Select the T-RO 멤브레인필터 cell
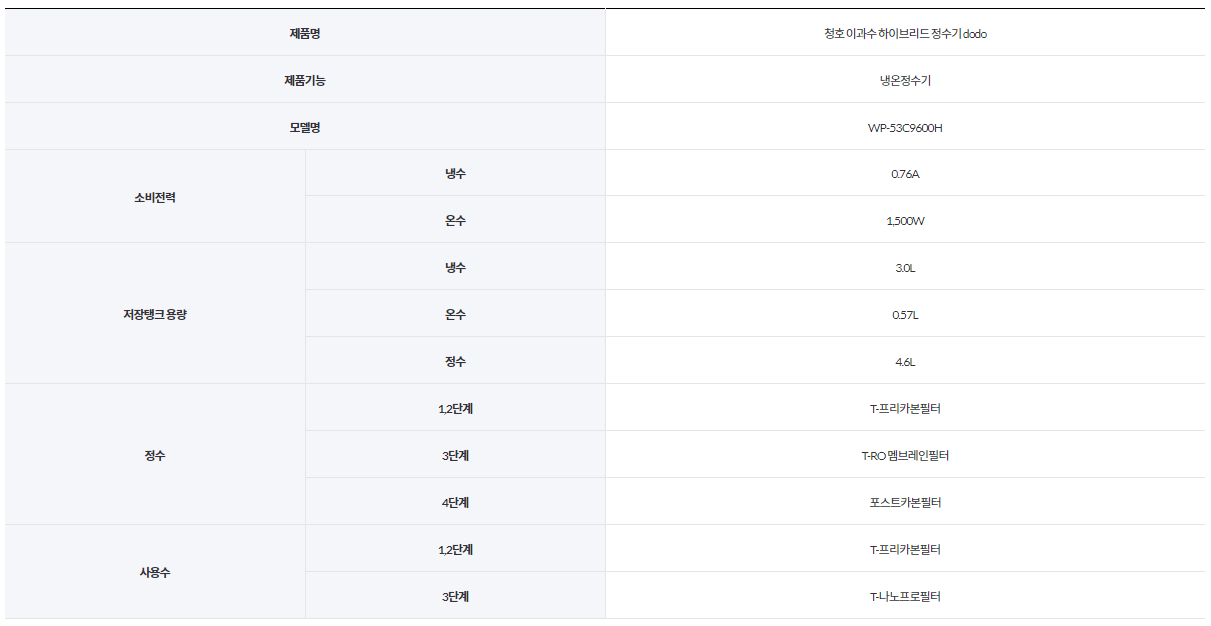This screenshot has height=626, width=1211. tap(905, 456)
